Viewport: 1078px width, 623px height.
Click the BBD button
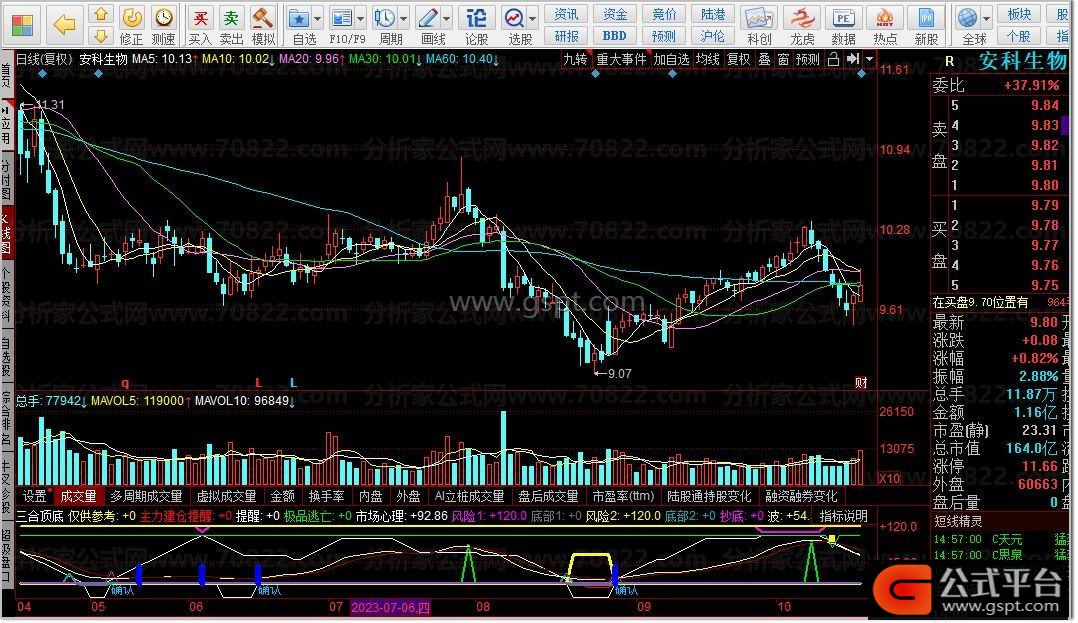point(615,36)
